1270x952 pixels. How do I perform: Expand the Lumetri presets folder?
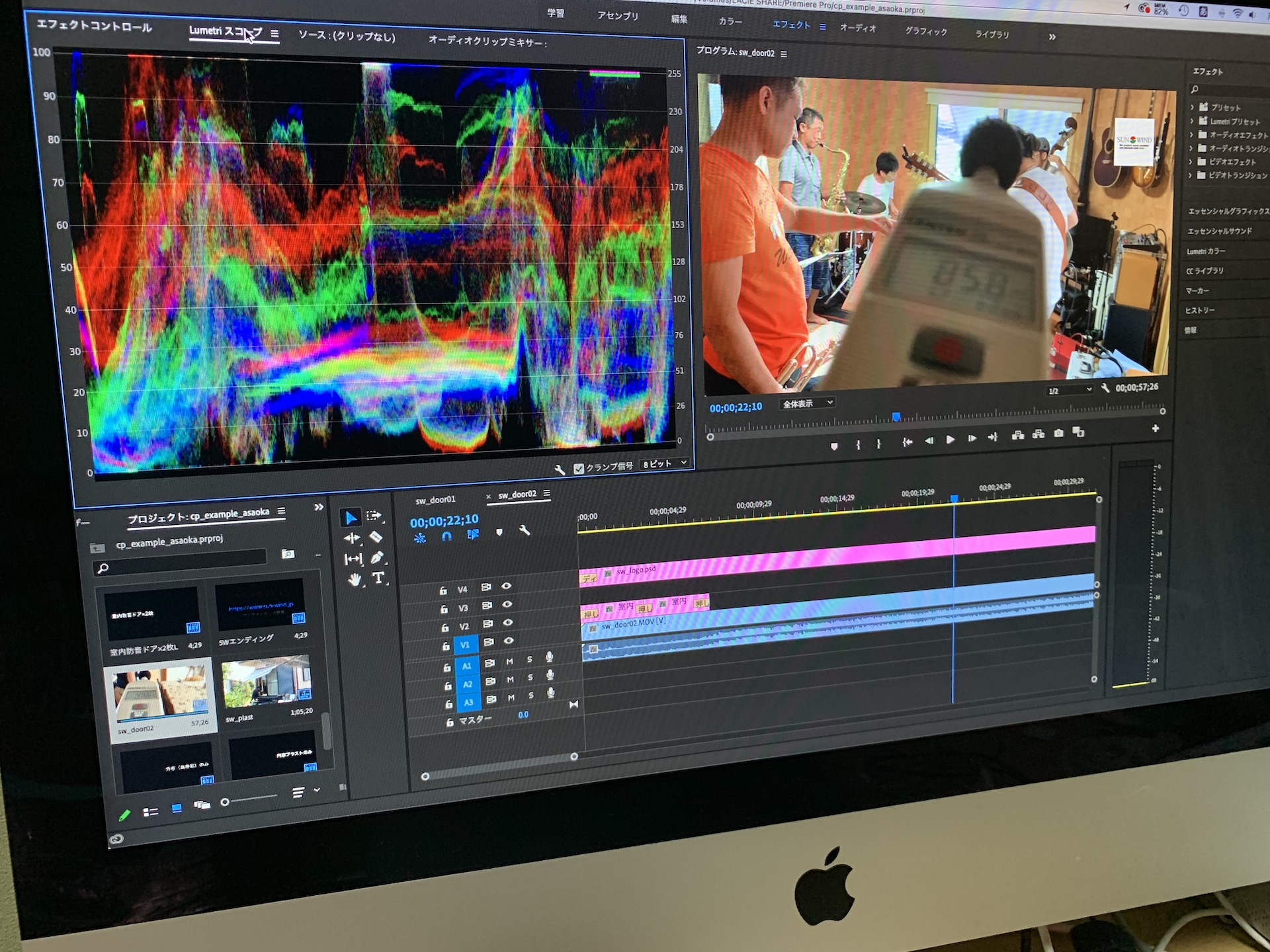click(x=1192, y=120)
